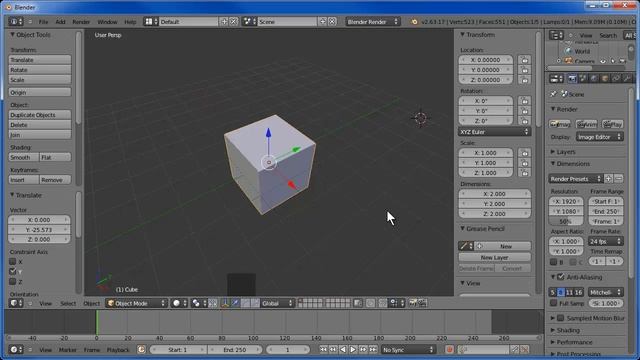This screenshot has height=360, width=640.
Task: Jump to the start frame
Action: tap(323, 350)
